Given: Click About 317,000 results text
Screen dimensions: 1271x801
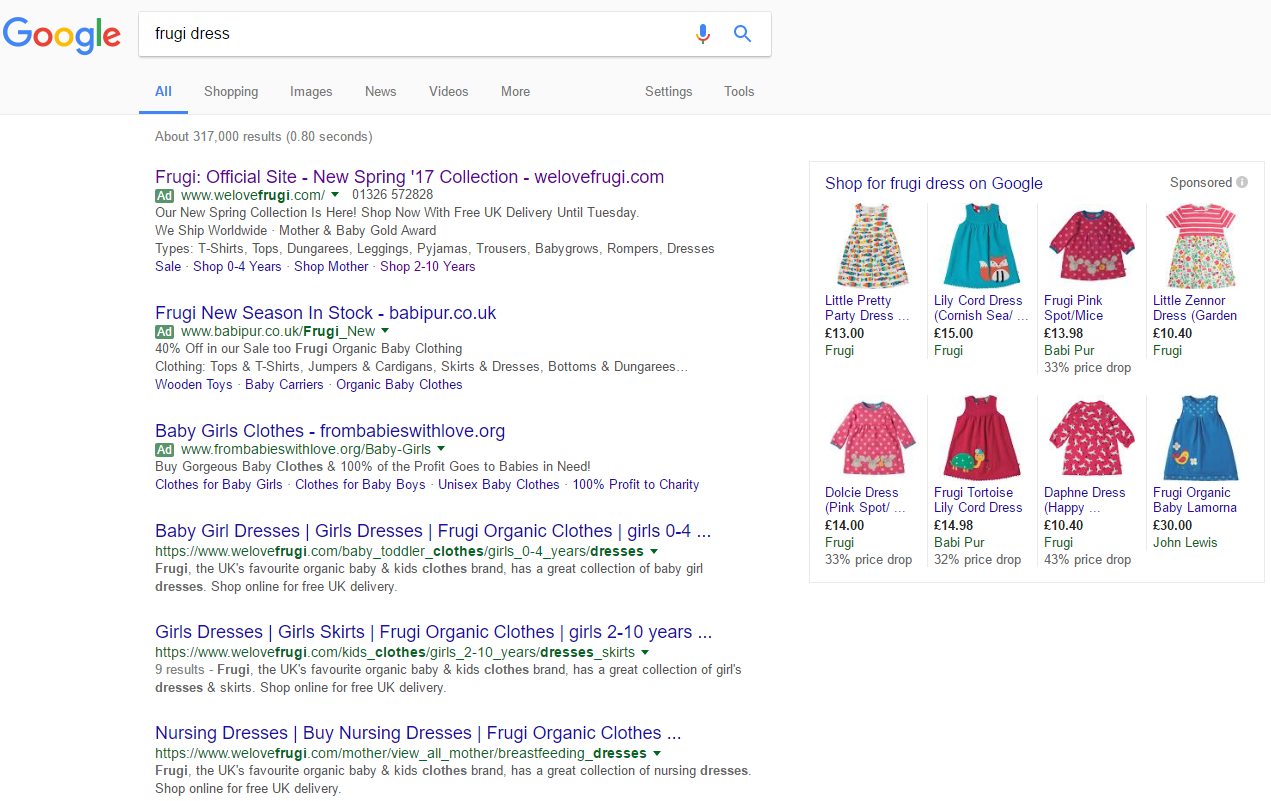Looking at the screenshot, I should click(264, 137).
